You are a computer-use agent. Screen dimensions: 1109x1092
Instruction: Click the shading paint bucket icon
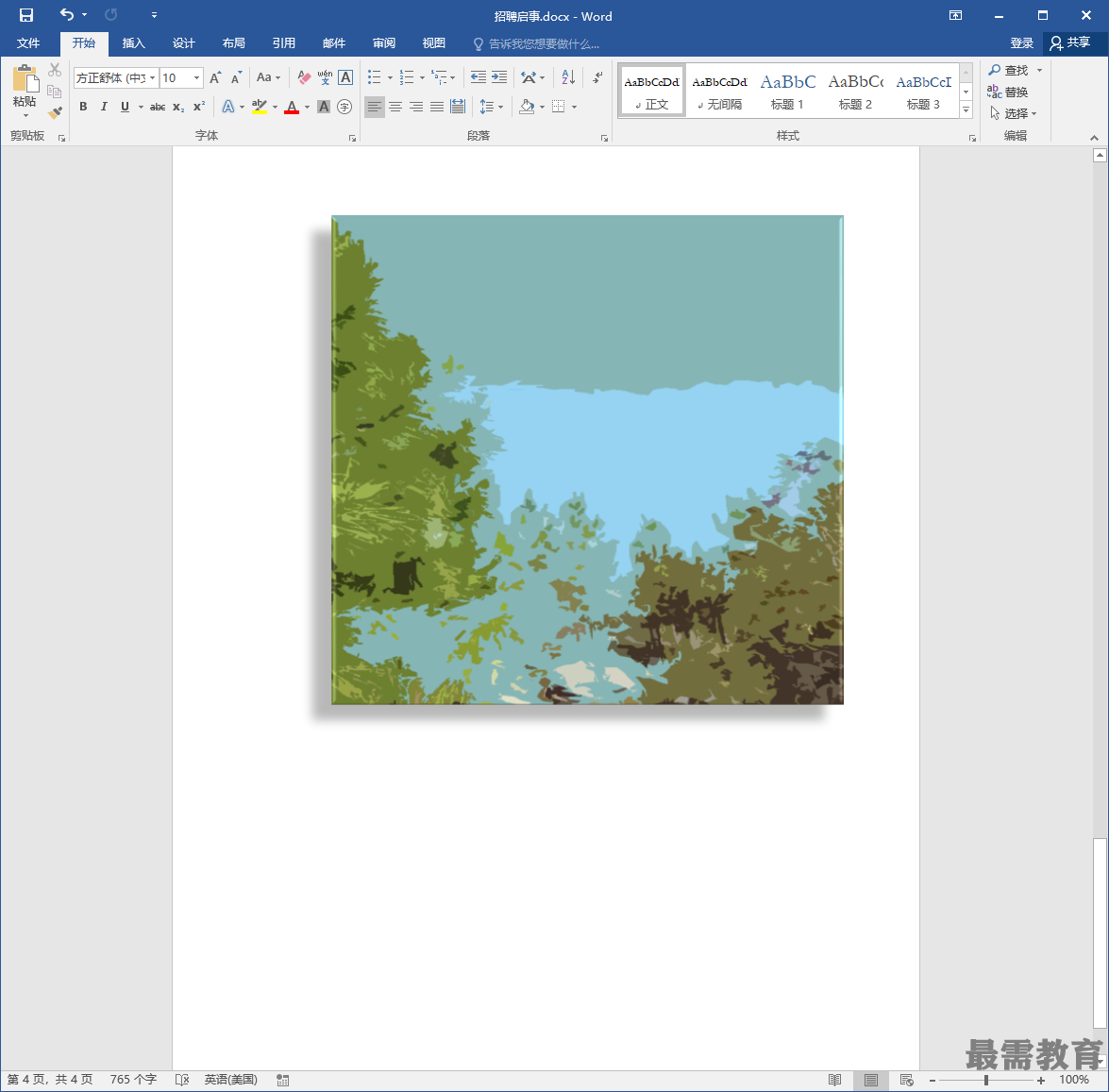527,107
